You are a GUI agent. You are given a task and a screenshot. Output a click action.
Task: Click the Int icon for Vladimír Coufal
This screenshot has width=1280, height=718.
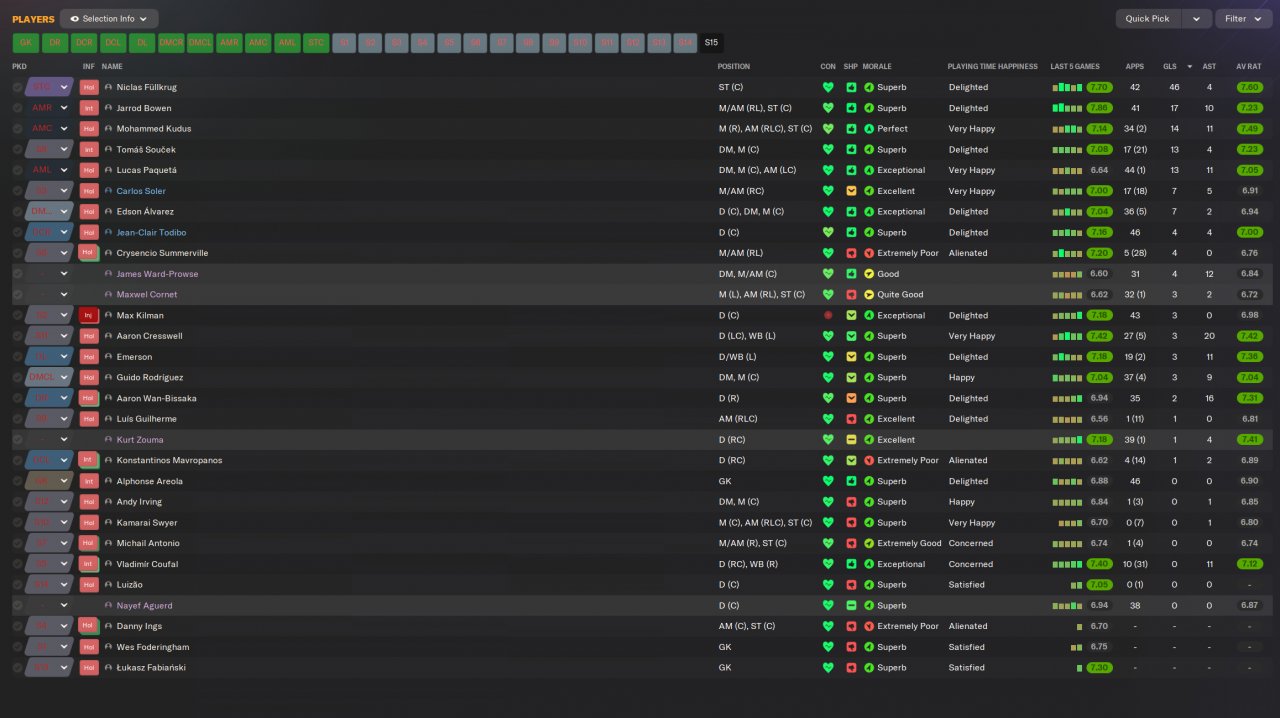(x=89, y=564)
